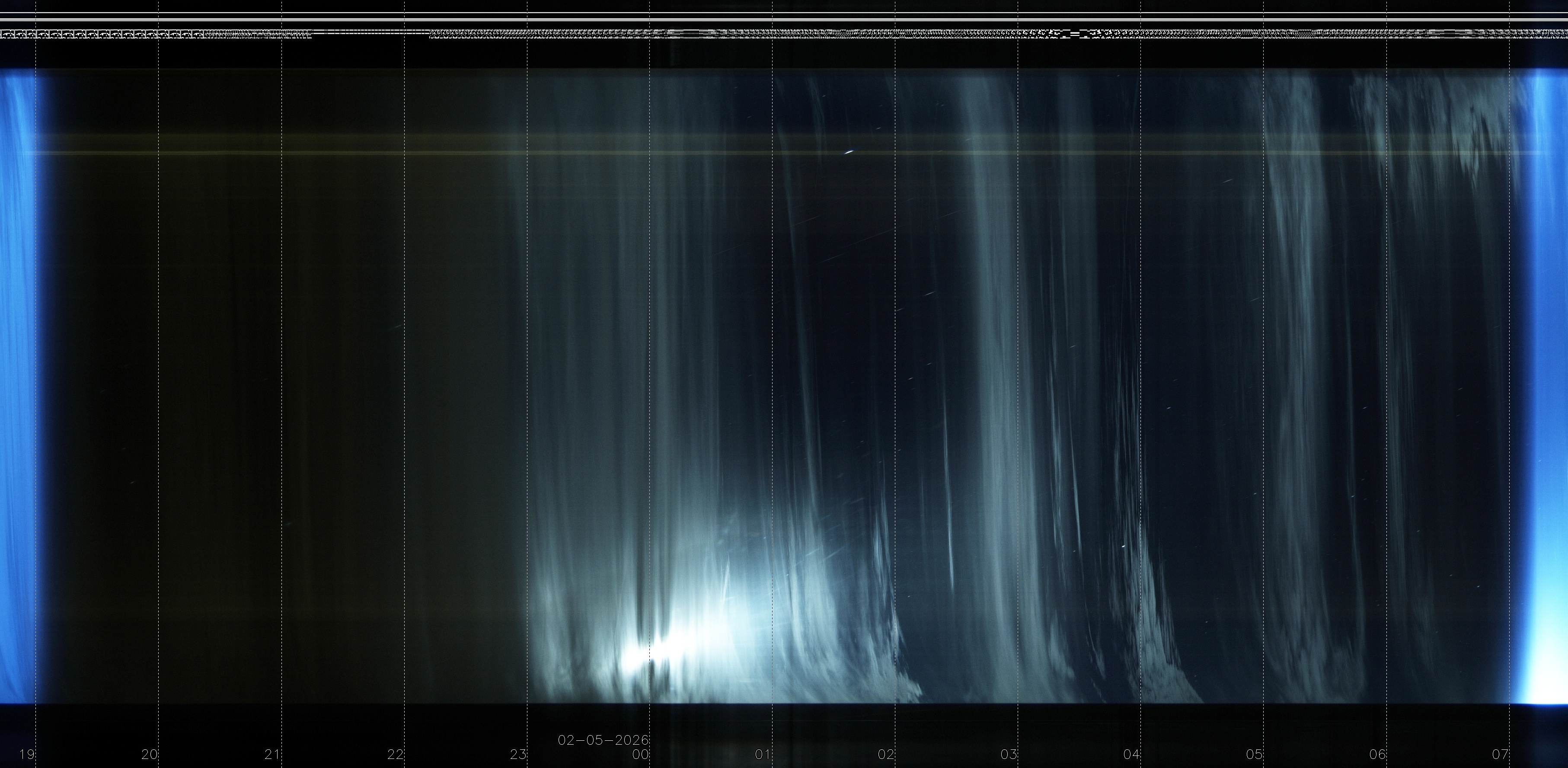Screen dimensions: 1568x768
Task: Click the bright star streak near top
Action: coord(849,152)
